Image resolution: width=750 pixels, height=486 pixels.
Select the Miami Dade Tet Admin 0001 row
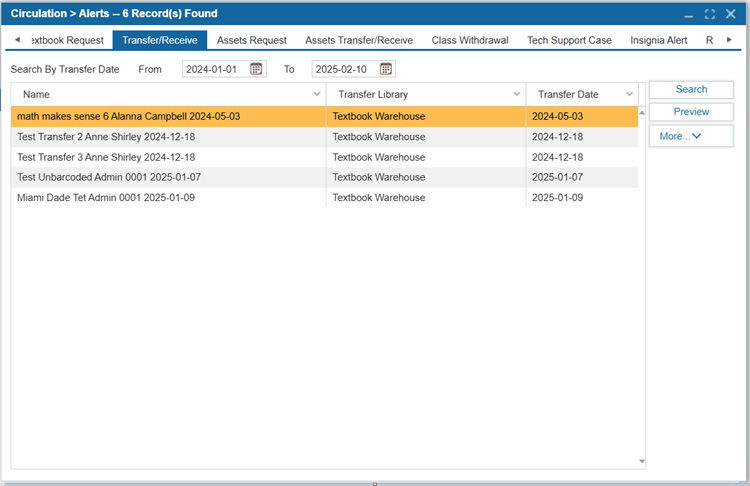coord(324,198)
